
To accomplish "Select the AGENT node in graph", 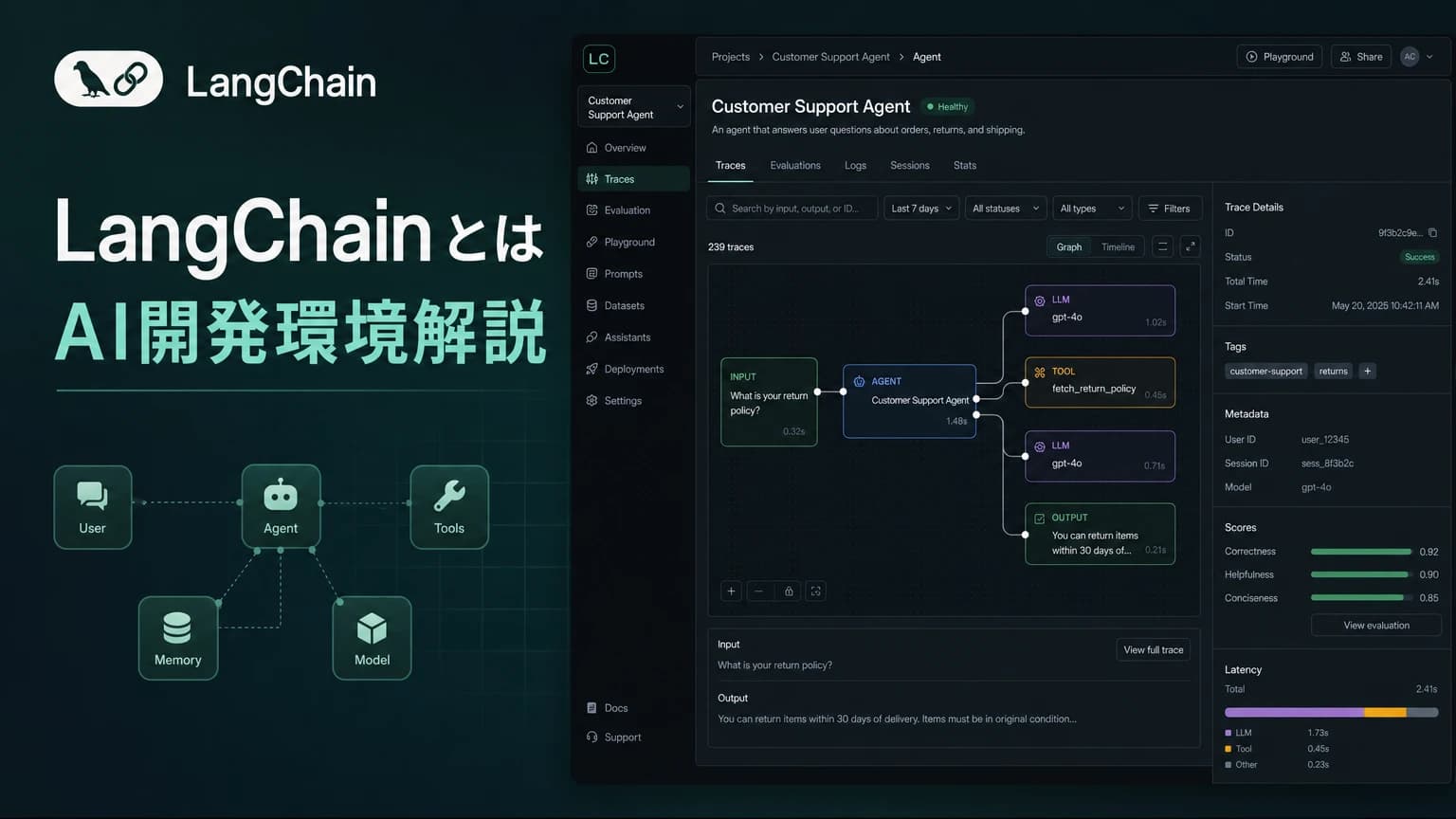I will coord(910,401).
